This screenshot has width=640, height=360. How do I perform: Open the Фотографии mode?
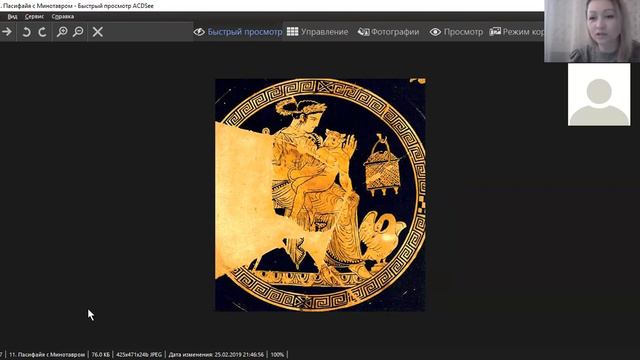[x=388, y=32]
